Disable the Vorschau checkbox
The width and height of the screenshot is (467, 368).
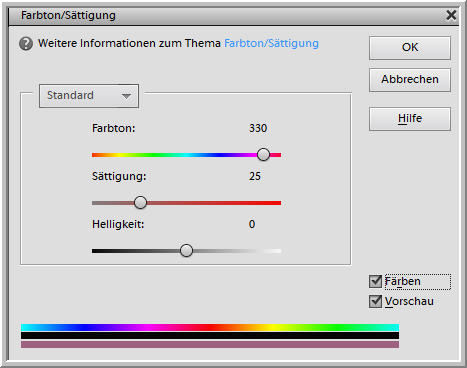tap(375, 301)
